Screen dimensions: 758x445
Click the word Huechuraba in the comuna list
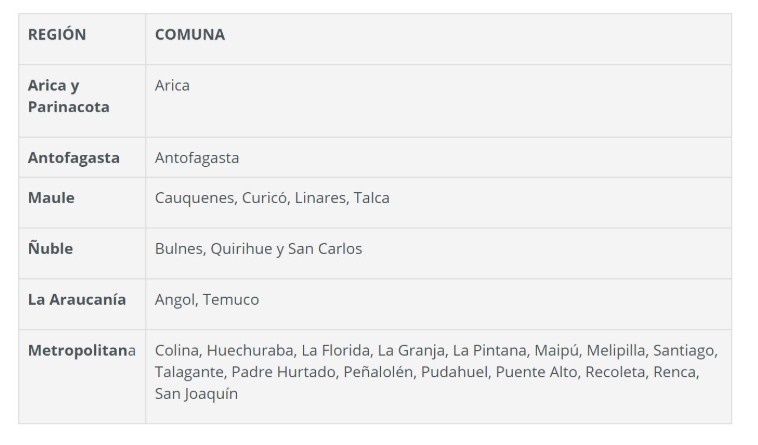[252, 351]
